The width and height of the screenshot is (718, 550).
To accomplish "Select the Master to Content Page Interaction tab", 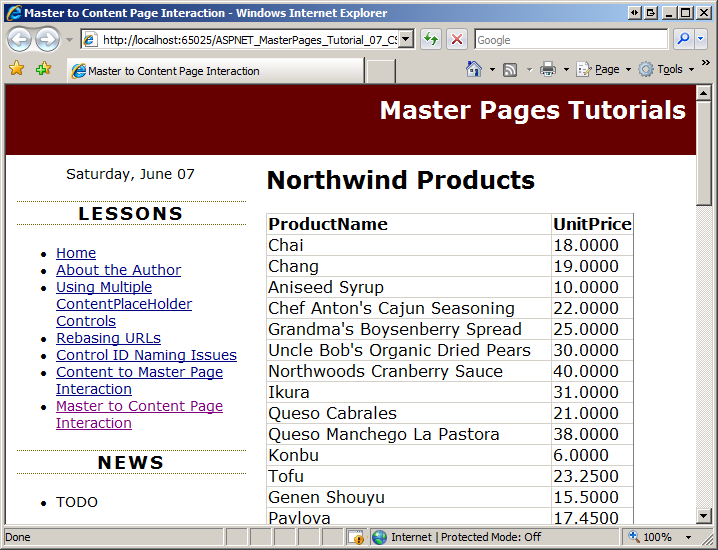I will pos(216,71).
